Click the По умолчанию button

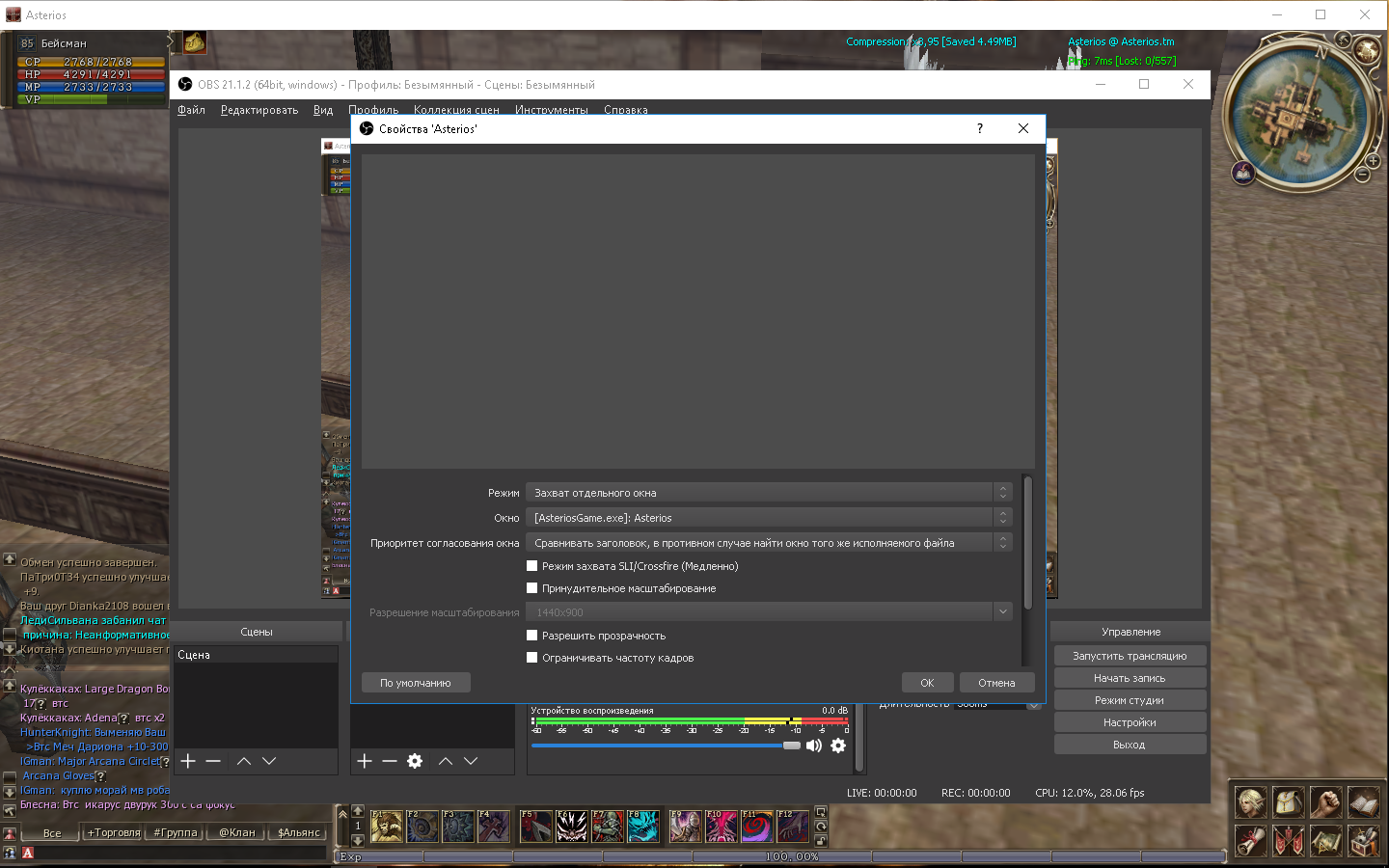(x=416, y=683)
